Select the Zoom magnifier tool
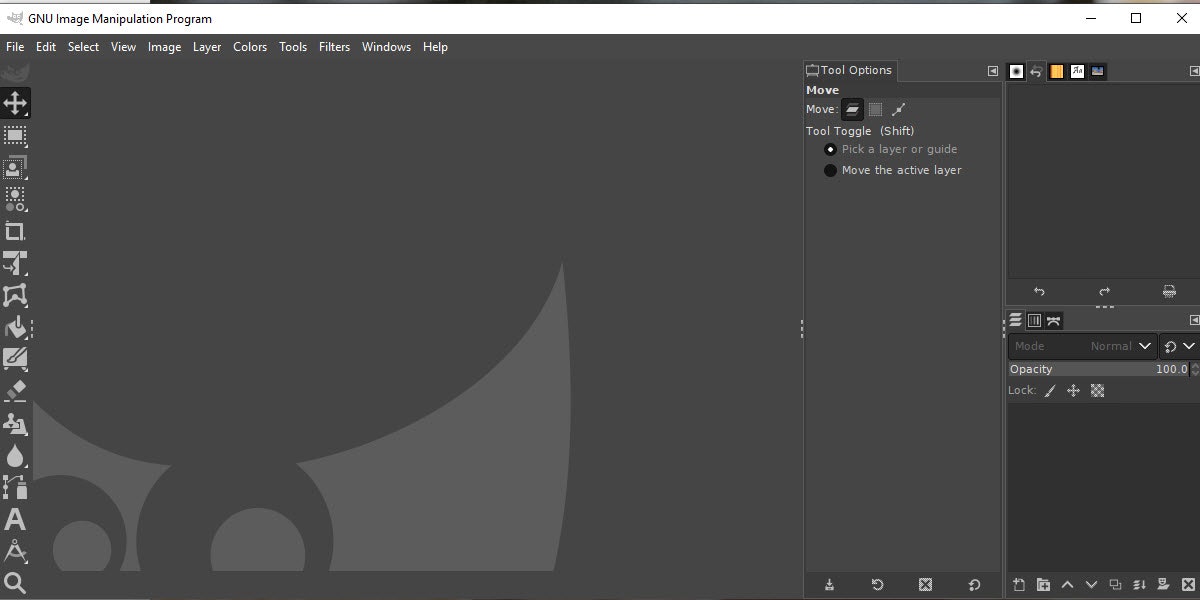The height and width of the screenshot is (600, 1200). coord(15,583)
